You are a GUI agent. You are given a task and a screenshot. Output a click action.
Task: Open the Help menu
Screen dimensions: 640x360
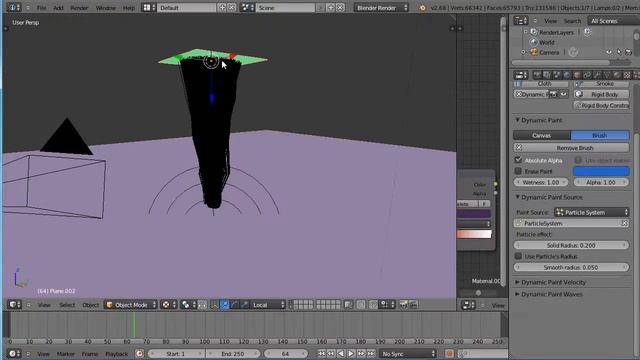pos(129,7)
